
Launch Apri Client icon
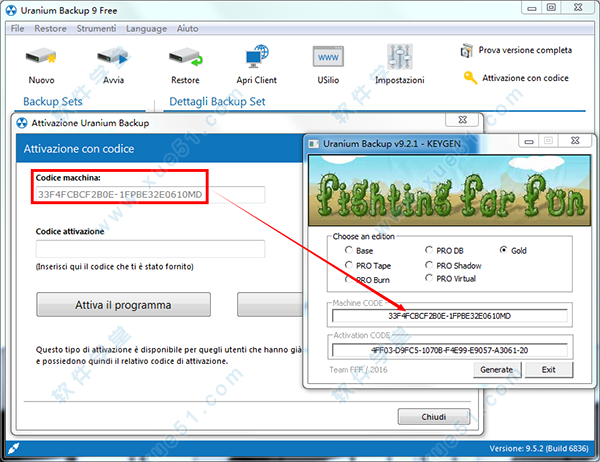(x=257, y=56)
